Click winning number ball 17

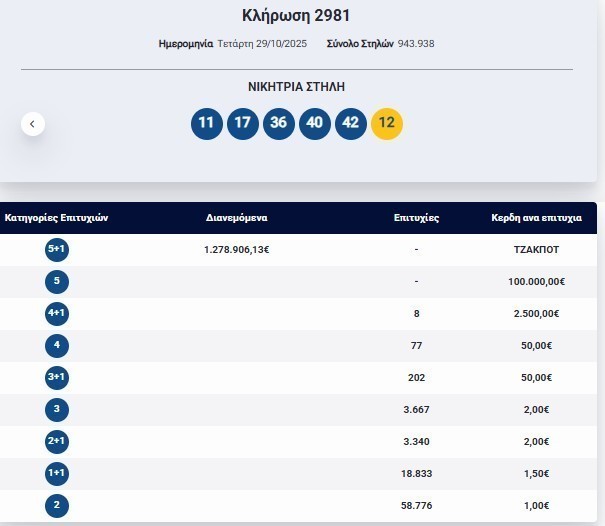242,124
